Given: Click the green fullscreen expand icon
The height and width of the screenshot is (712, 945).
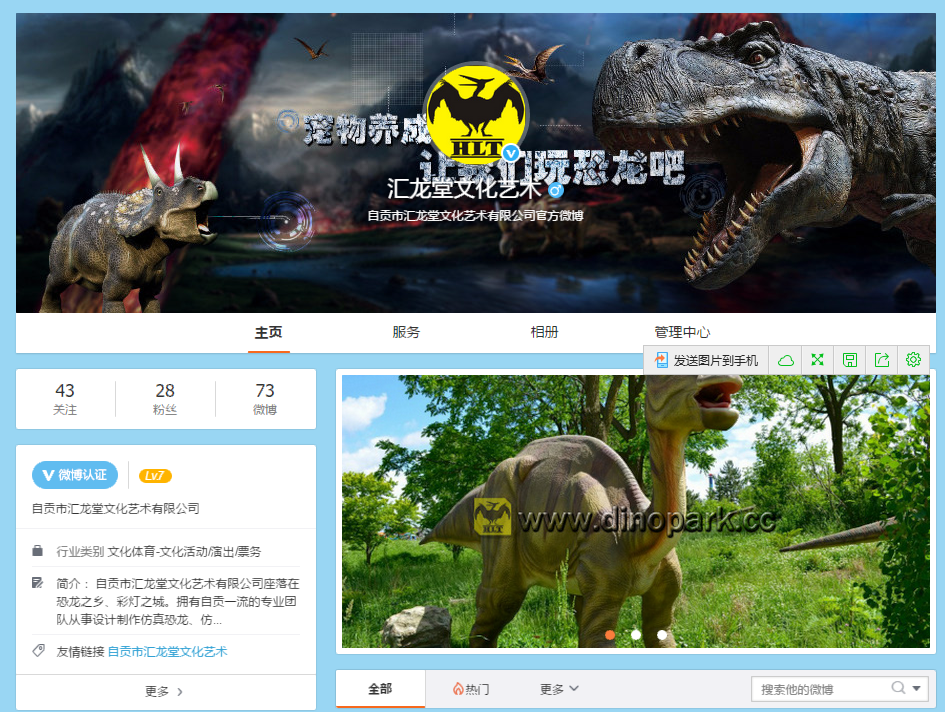Looking at the screenshot, I should pyautogui.click(x=818, y=360).
